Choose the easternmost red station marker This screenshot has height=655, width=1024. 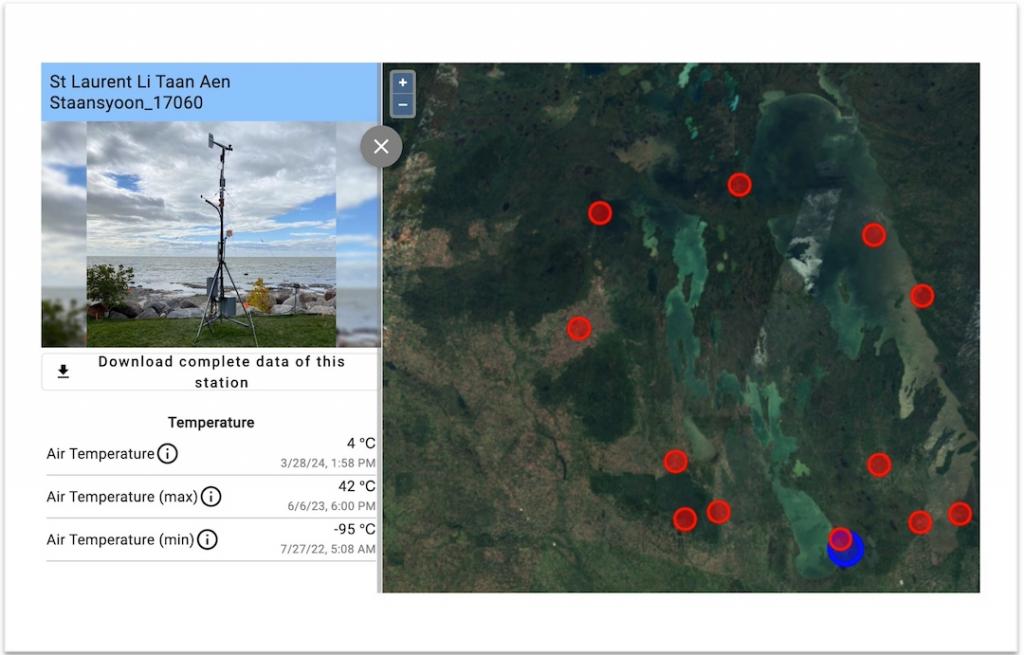click(959, 514)
